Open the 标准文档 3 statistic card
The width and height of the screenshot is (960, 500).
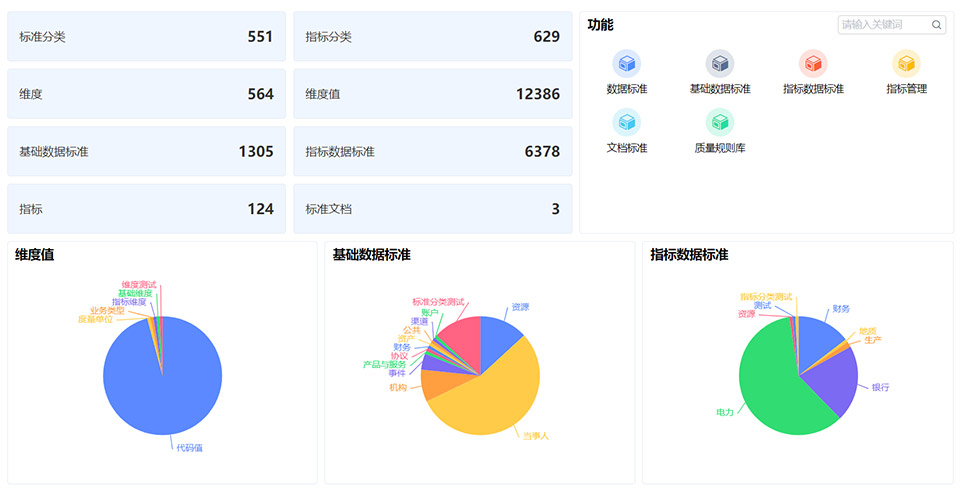click(x=432, y=209)
